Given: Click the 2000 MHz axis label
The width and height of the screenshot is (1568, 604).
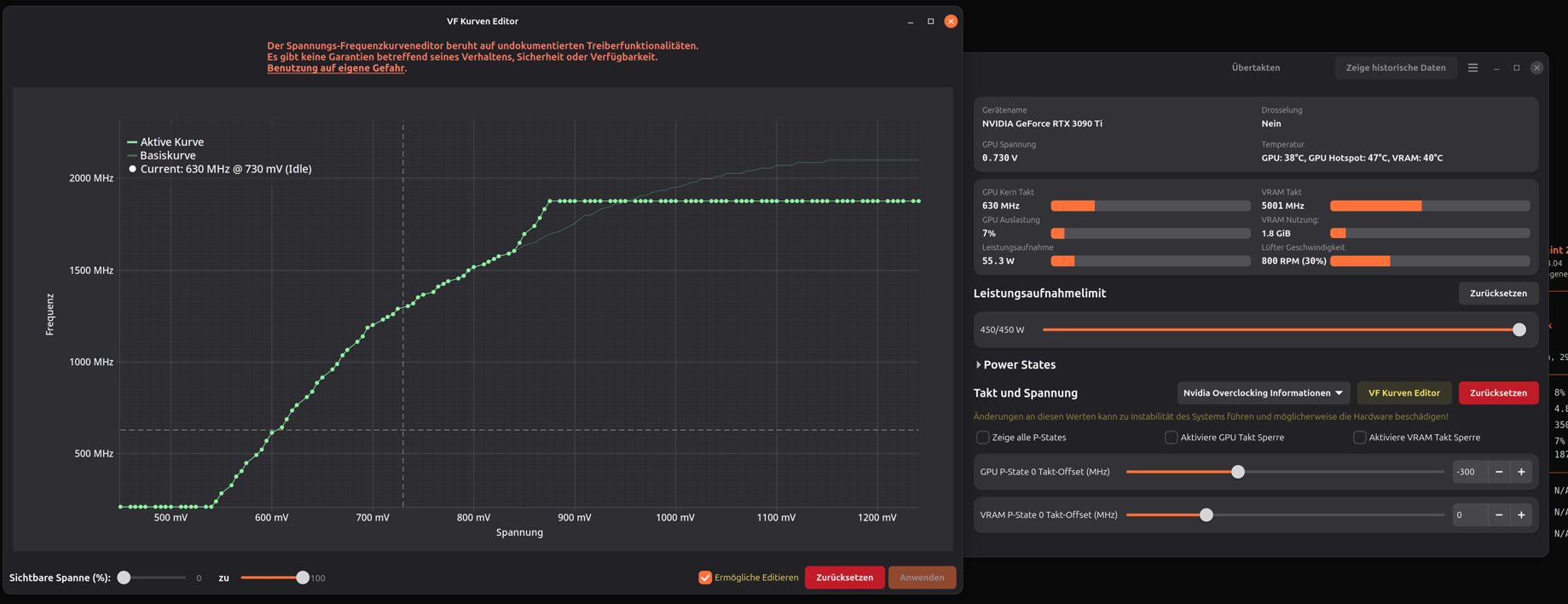Looking at the screenshot, I should tap(91, 178).
